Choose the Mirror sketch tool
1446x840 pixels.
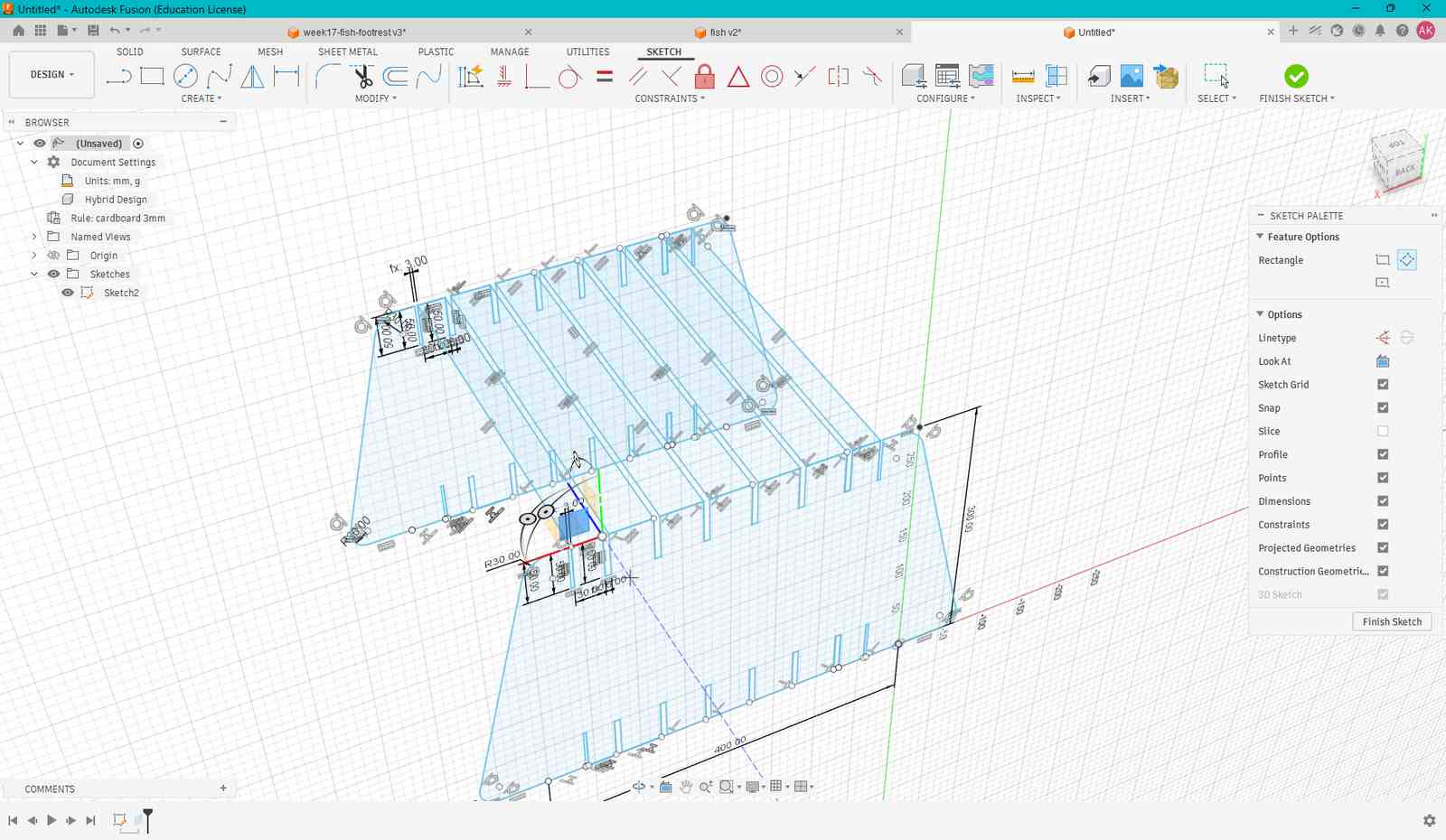252,77
